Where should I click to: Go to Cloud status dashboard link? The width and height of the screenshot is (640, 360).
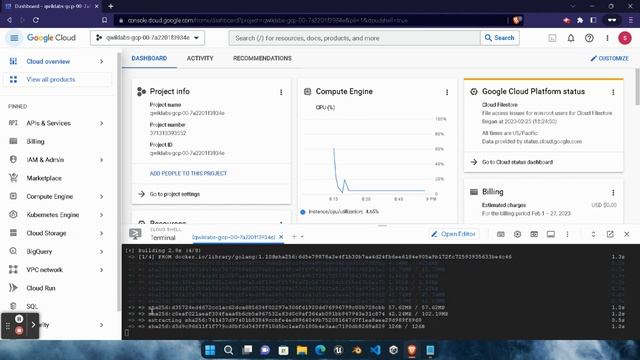tap(517, 162)
